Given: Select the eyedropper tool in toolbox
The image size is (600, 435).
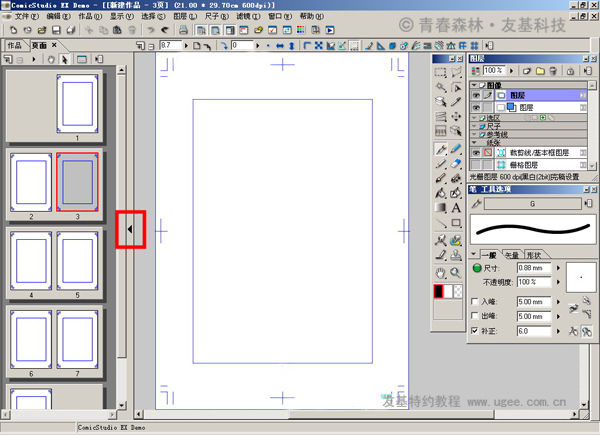Looking at the screenshot, I should coord(455,102).
